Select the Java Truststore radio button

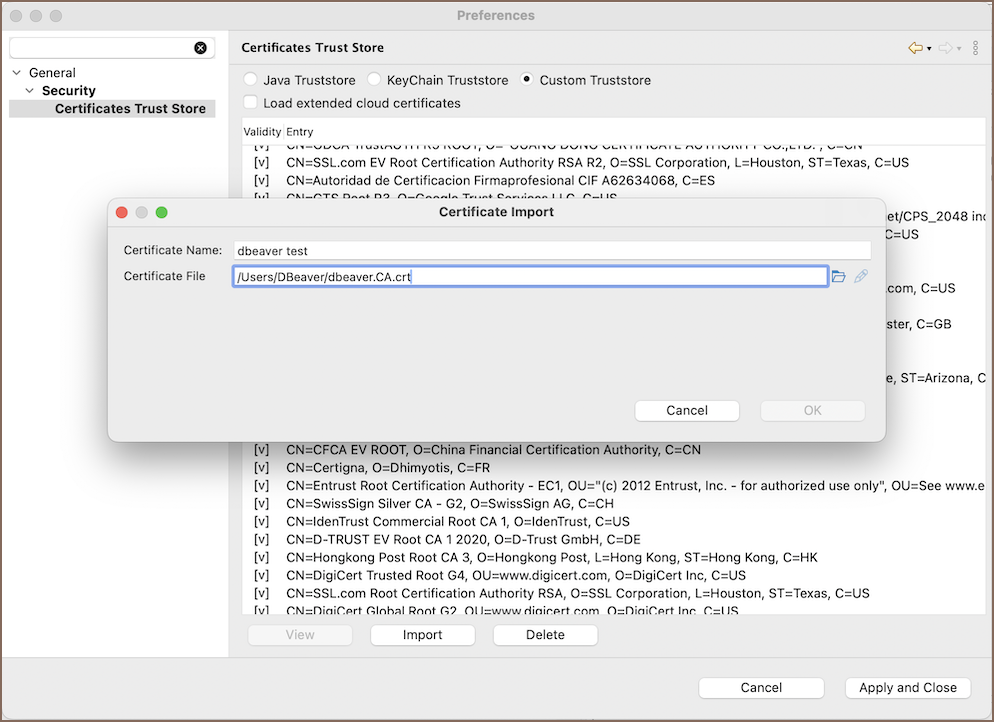pos(250,80)
